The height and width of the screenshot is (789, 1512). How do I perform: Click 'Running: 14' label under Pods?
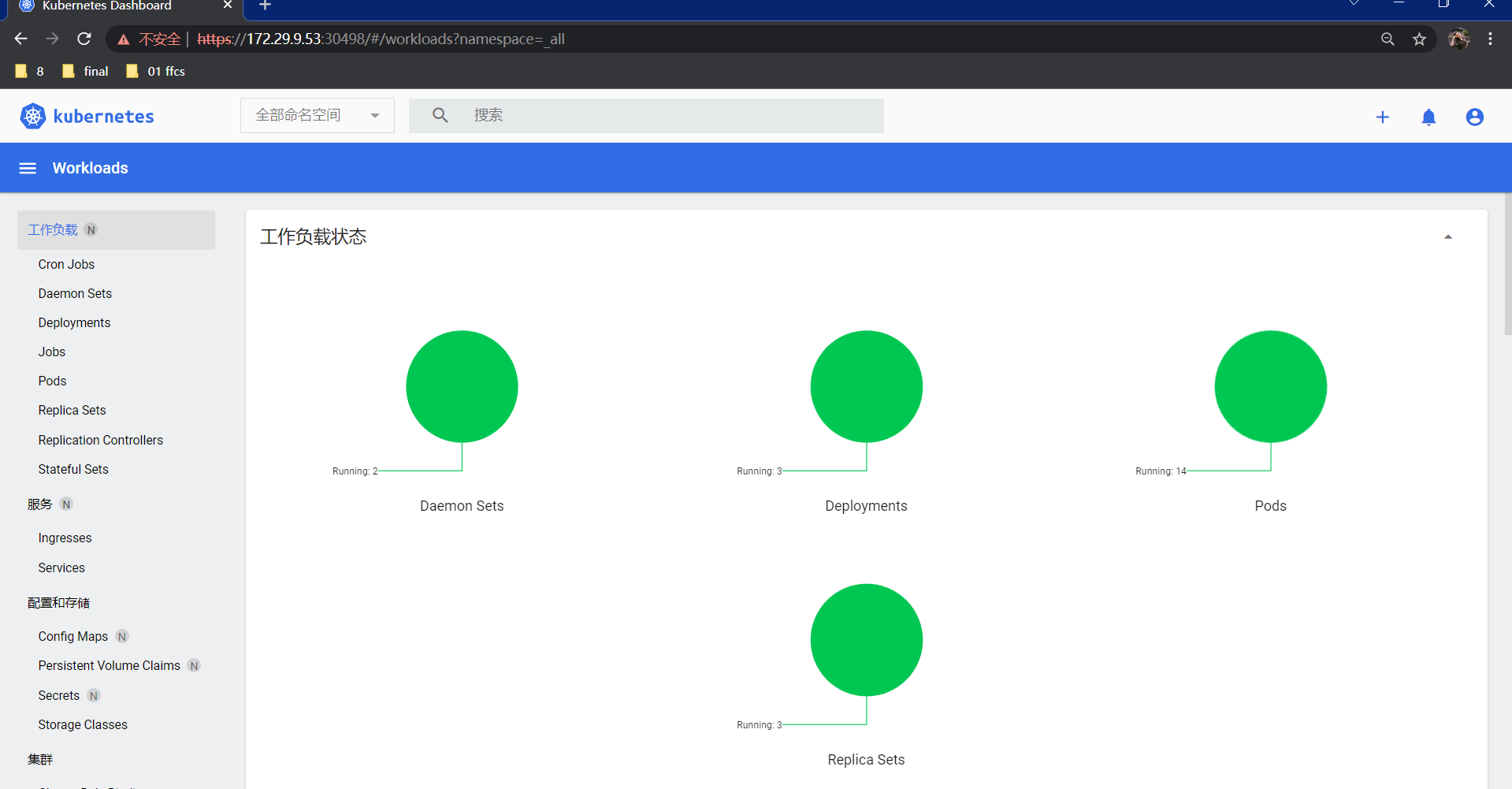[1161, 471]
